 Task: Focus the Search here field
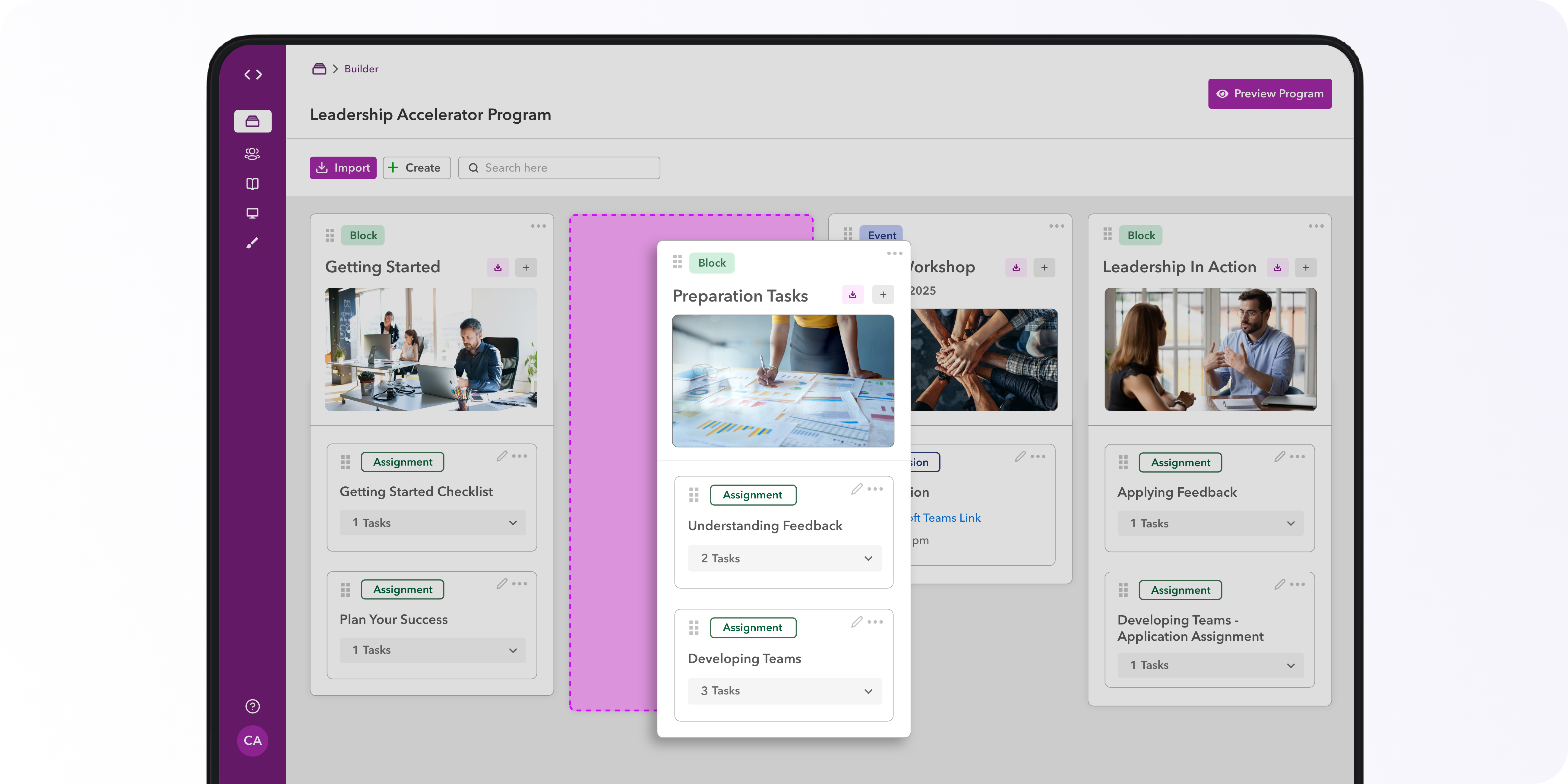[x=559, y=167]
